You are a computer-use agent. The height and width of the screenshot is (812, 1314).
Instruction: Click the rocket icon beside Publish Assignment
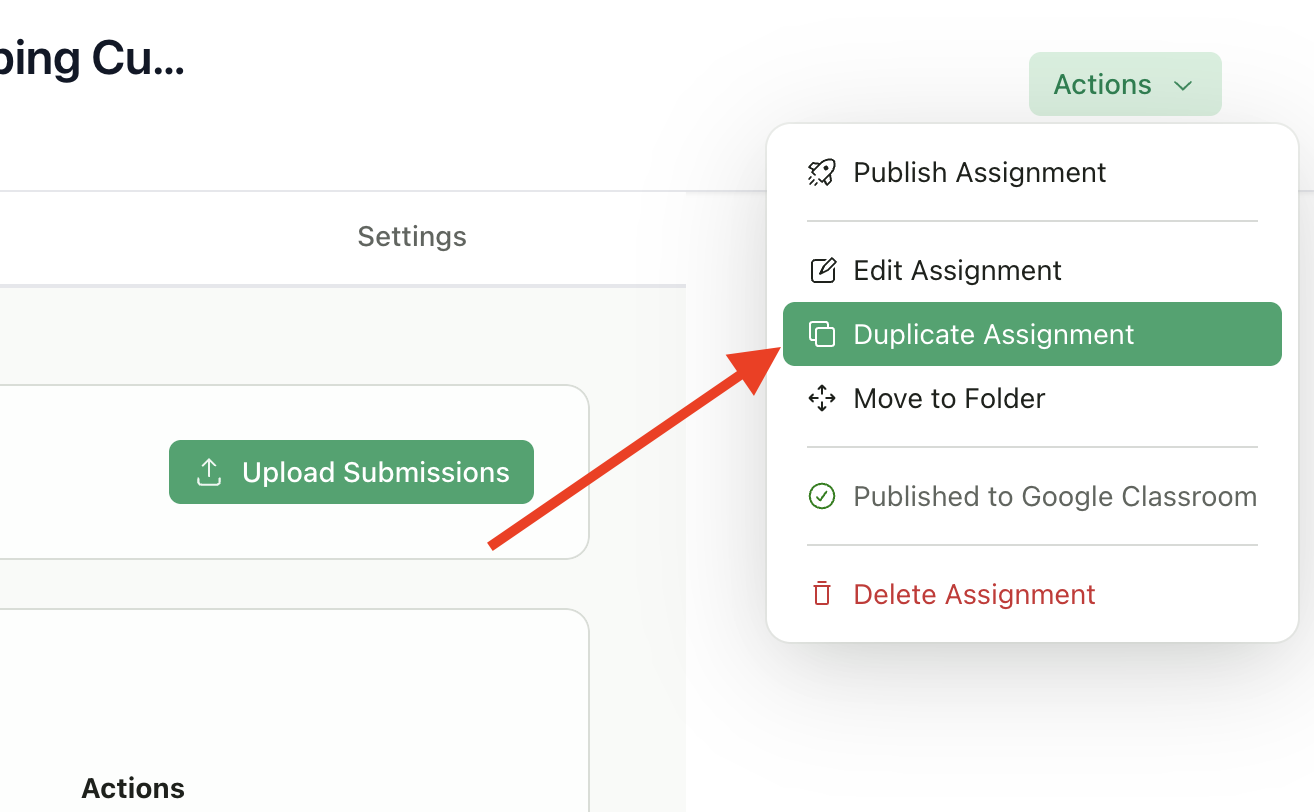pos(821,172)
